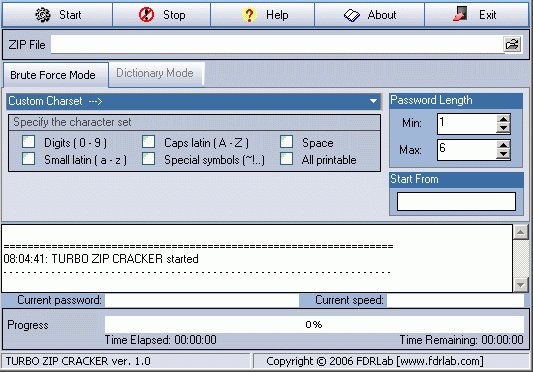Click the Current speed value field
Image resolution: width=533 pixels, height=372 pixels.
[455, 300]
